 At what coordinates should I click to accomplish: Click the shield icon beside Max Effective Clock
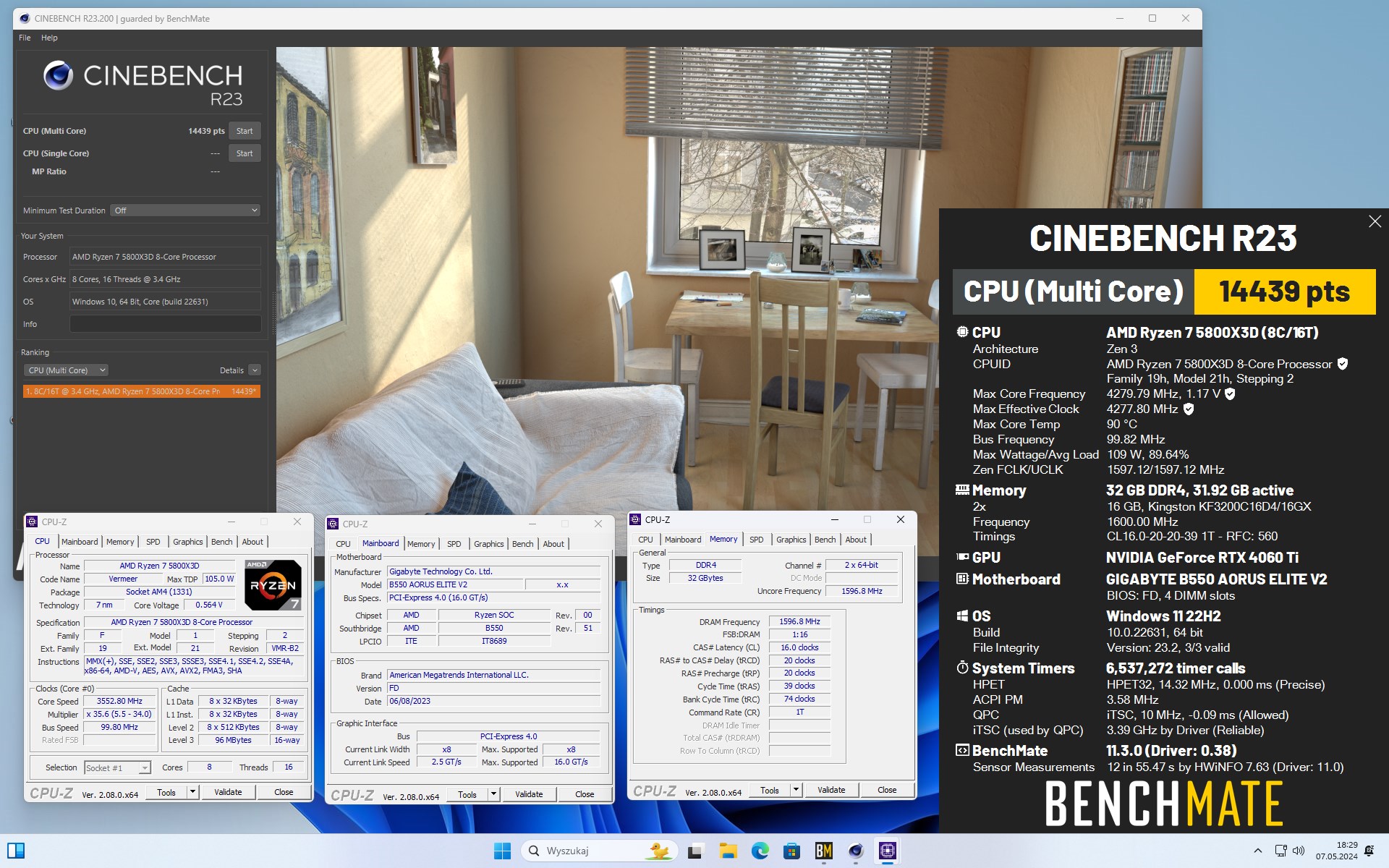[x=1189, y=409]
